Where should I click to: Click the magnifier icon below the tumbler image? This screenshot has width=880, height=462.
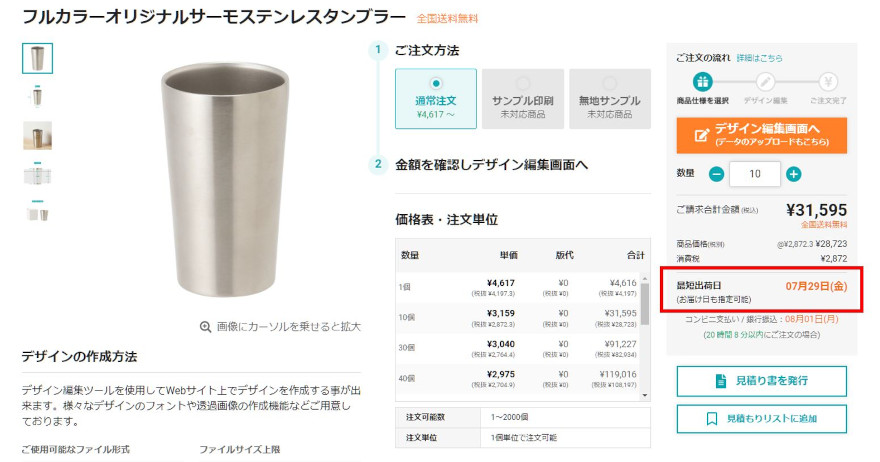(x=205, y=327)
